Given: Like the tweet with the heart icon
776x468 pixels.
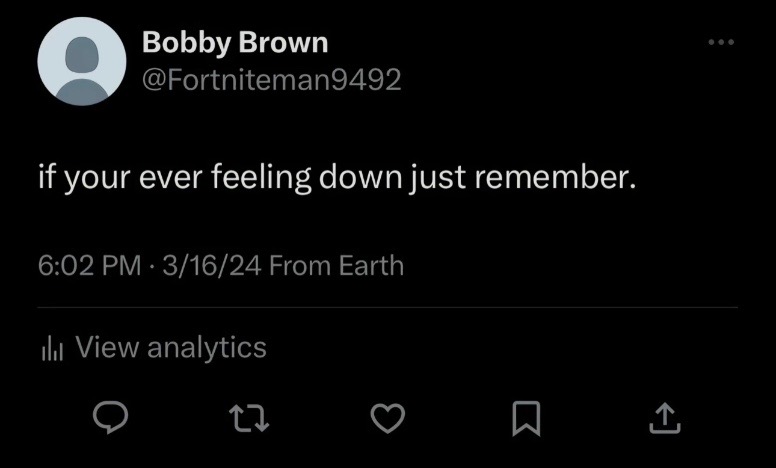Looking at the screenshot, I should [388, 419].
